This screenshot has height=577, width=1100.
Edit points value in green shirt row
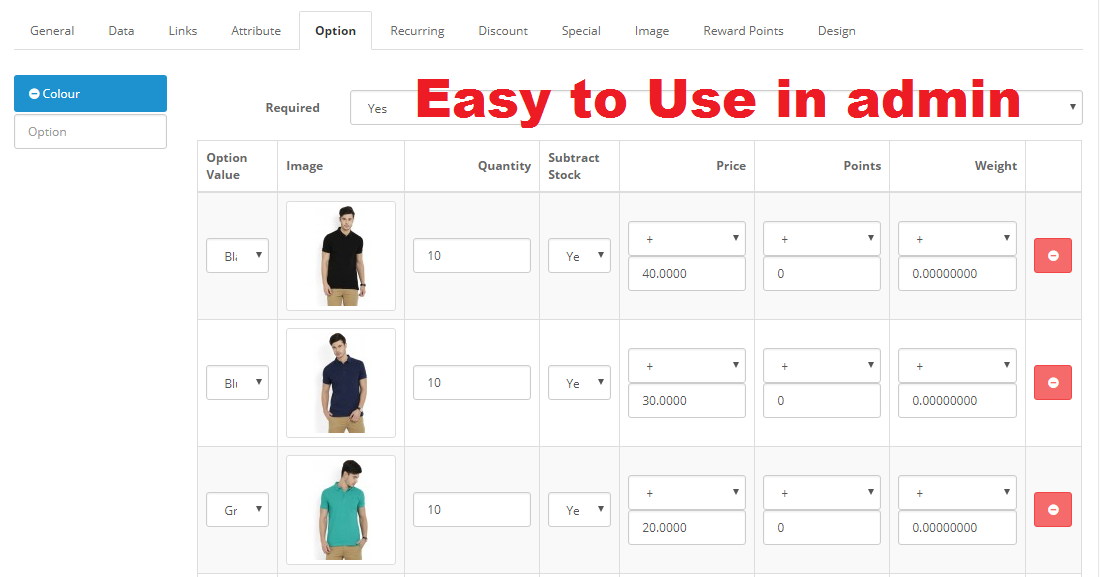821,528
